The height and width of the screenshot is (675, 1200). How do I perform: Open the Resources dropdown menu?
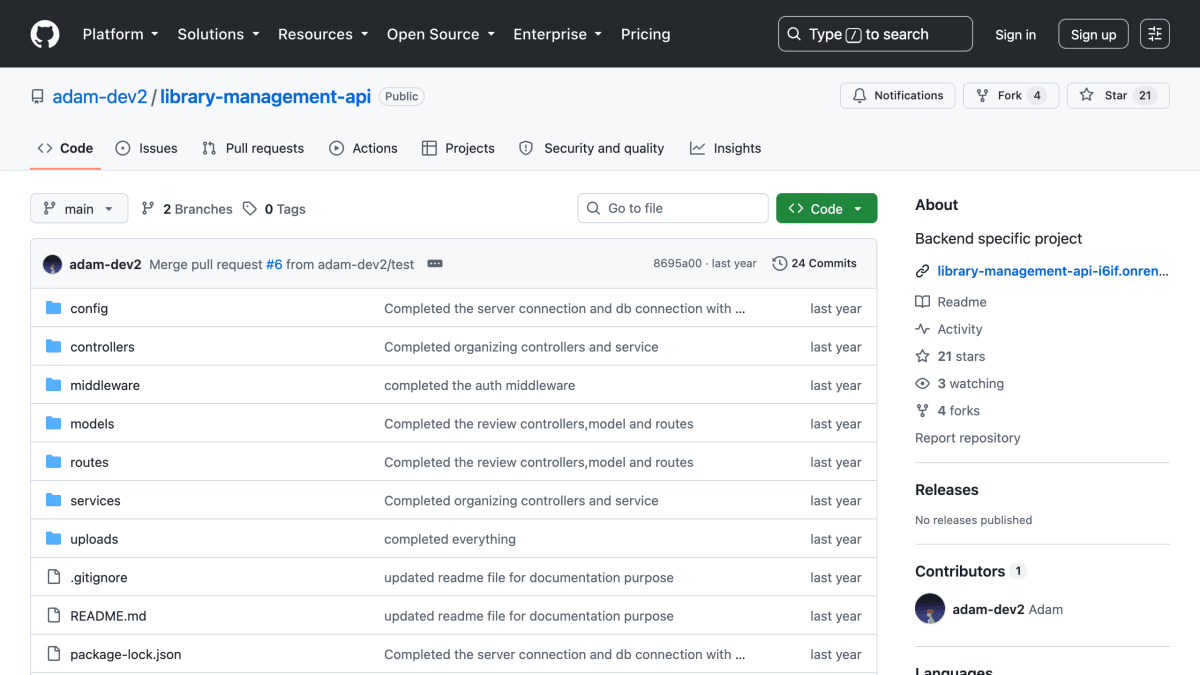tap(323, 34)
